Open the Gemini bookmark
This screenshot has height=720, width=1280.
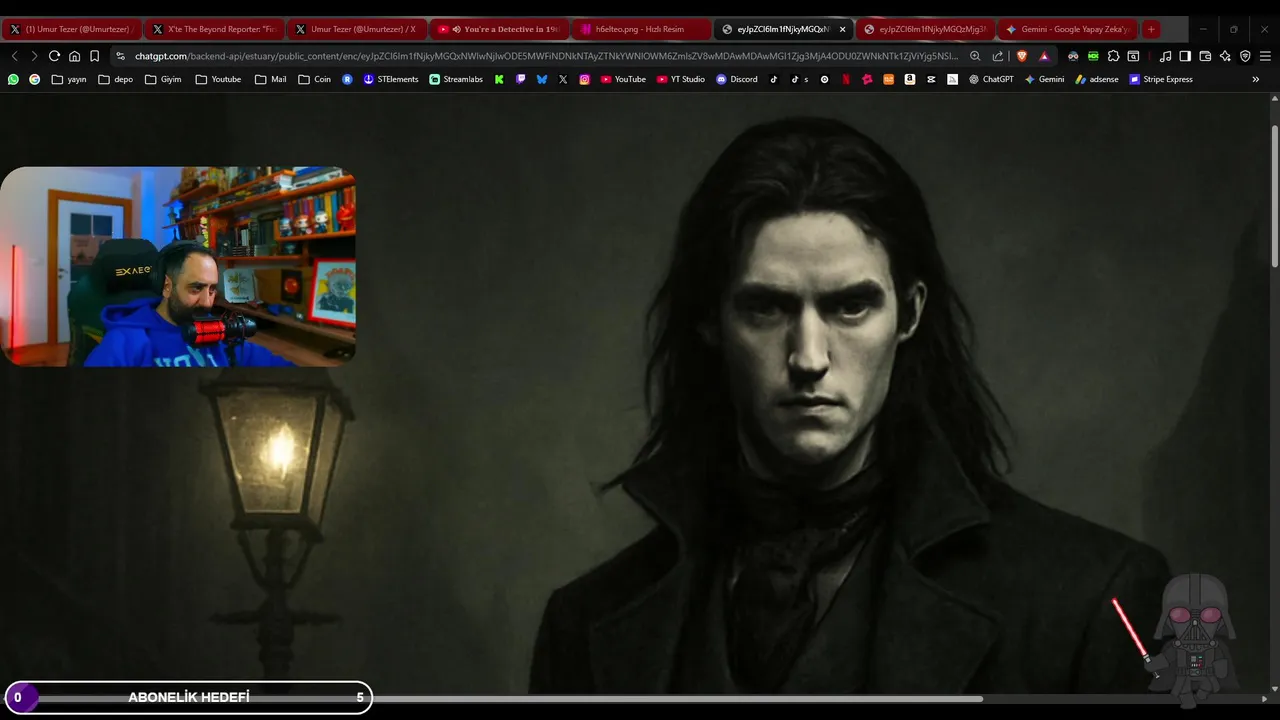pos(1044,79)
